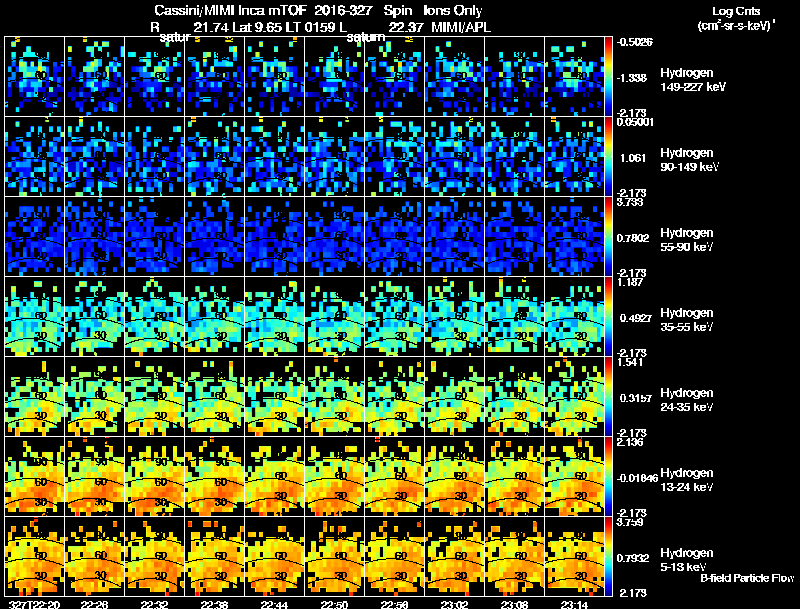Click the '2016-327' date label

pyautogui.click(x=343, y=11)
